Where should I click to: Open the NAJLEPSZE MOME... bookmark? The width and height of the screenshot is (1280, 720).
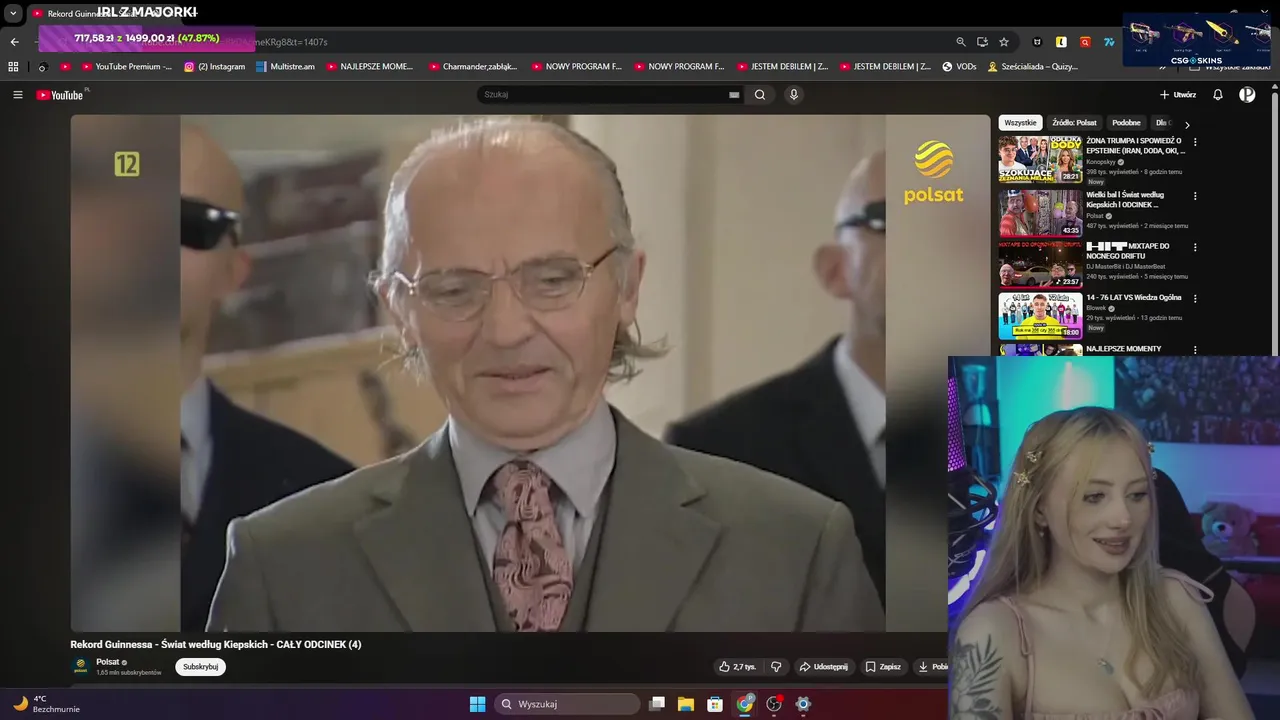coord(370,67)
